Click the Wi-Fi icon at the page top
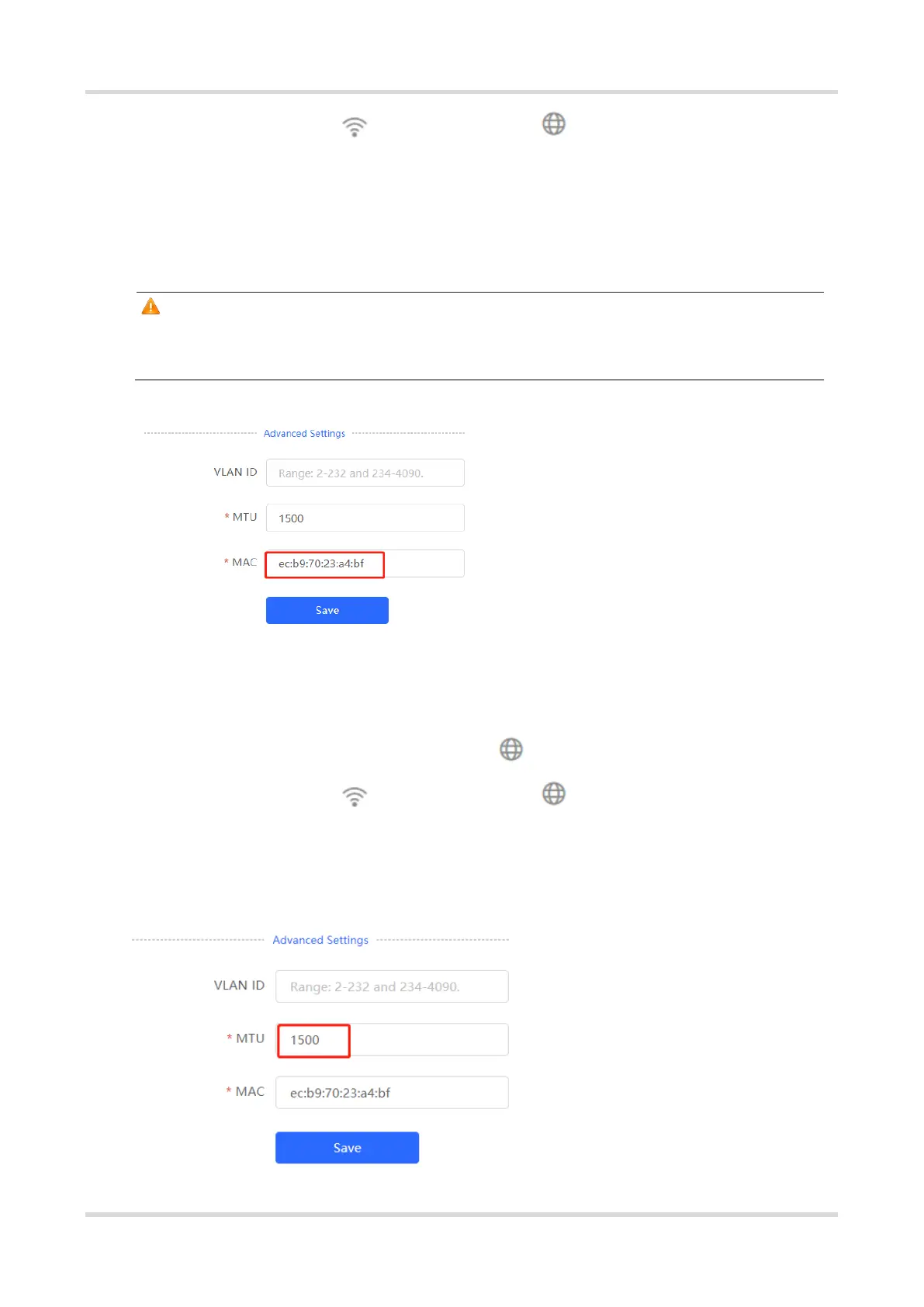 [355, 127]
